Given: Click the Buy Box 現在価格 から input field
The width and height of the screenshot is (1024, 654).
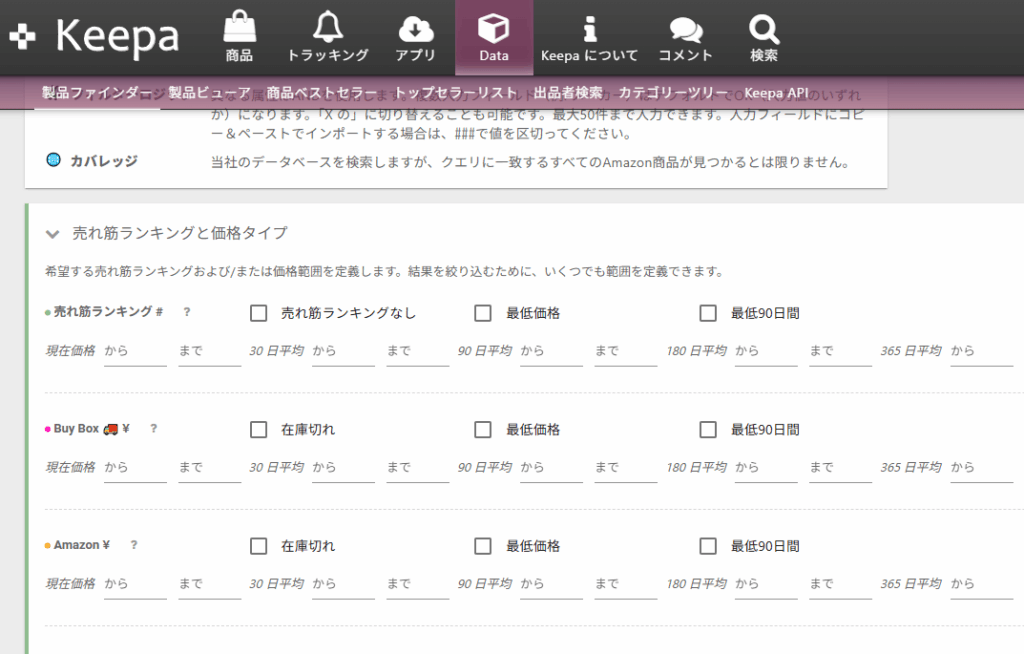Looking at the screenshot, I should (135, 468).
